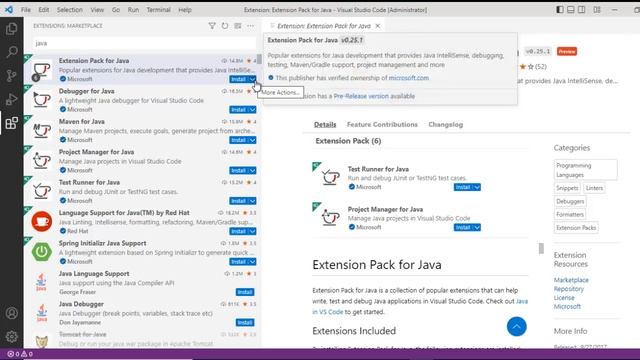Open the Search view in activity bar
640x360 pixels.
click(x=11, y=52)
